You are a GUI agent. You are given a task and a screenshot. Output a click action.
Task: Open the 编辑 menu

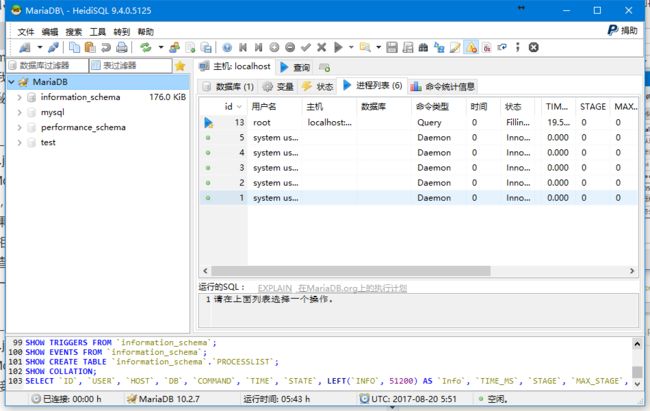[50, 32]
